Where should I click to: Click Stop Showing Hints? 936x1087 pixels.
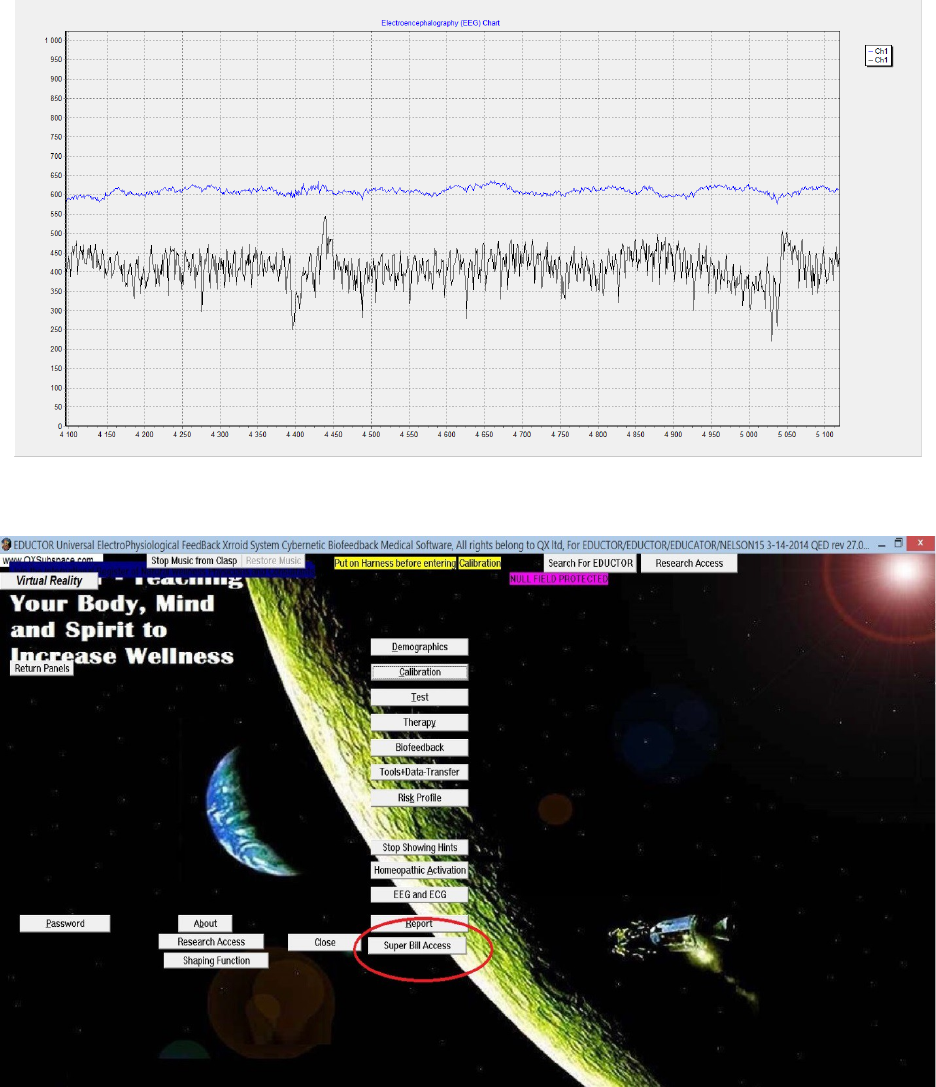[419, 847]
